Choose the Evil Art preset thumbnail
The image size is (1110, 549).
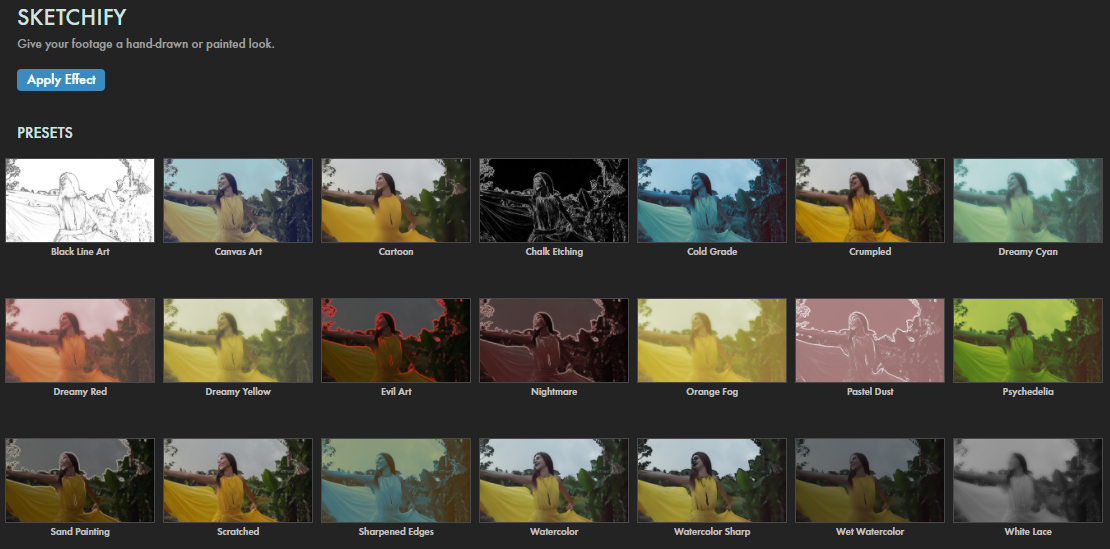(x=396, y=340)
